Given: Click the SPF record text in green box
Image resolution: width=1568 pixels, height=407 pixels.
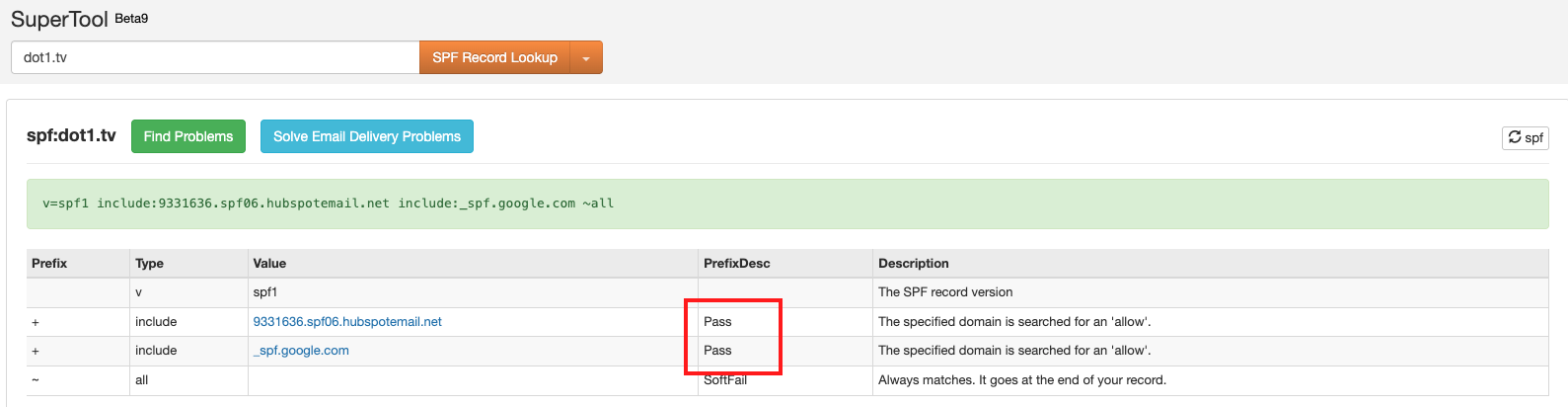Looking at the screenshot, I should click(x=328, y=203).
